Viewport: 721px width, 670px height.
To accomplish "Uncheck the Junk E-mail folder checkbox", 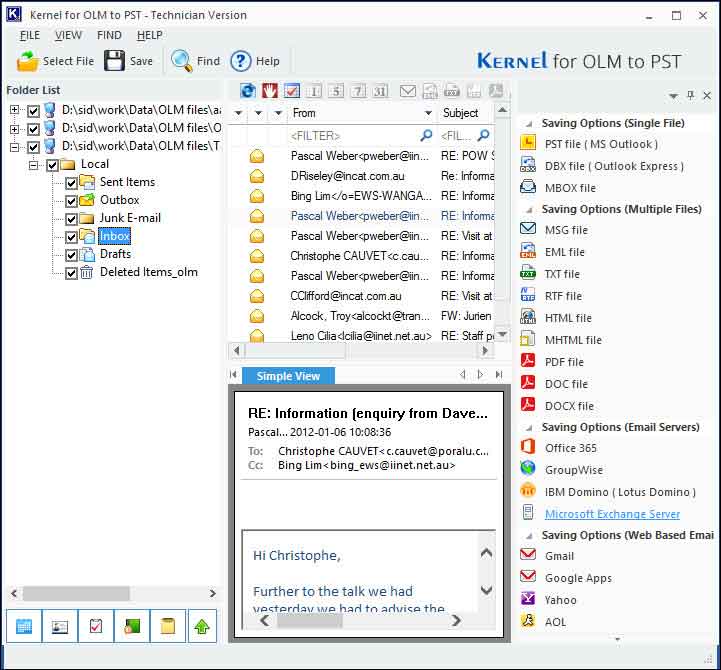I will [71, 219].
